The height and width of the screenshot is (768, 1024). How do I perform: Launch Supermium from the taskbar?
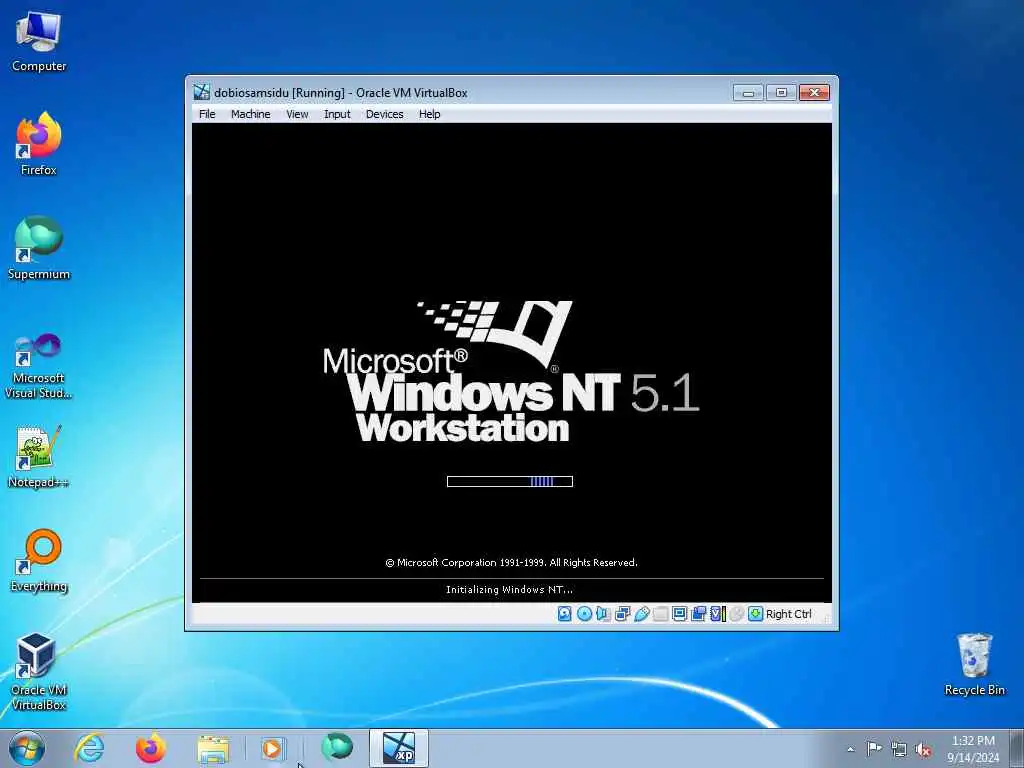click(337, 748)
